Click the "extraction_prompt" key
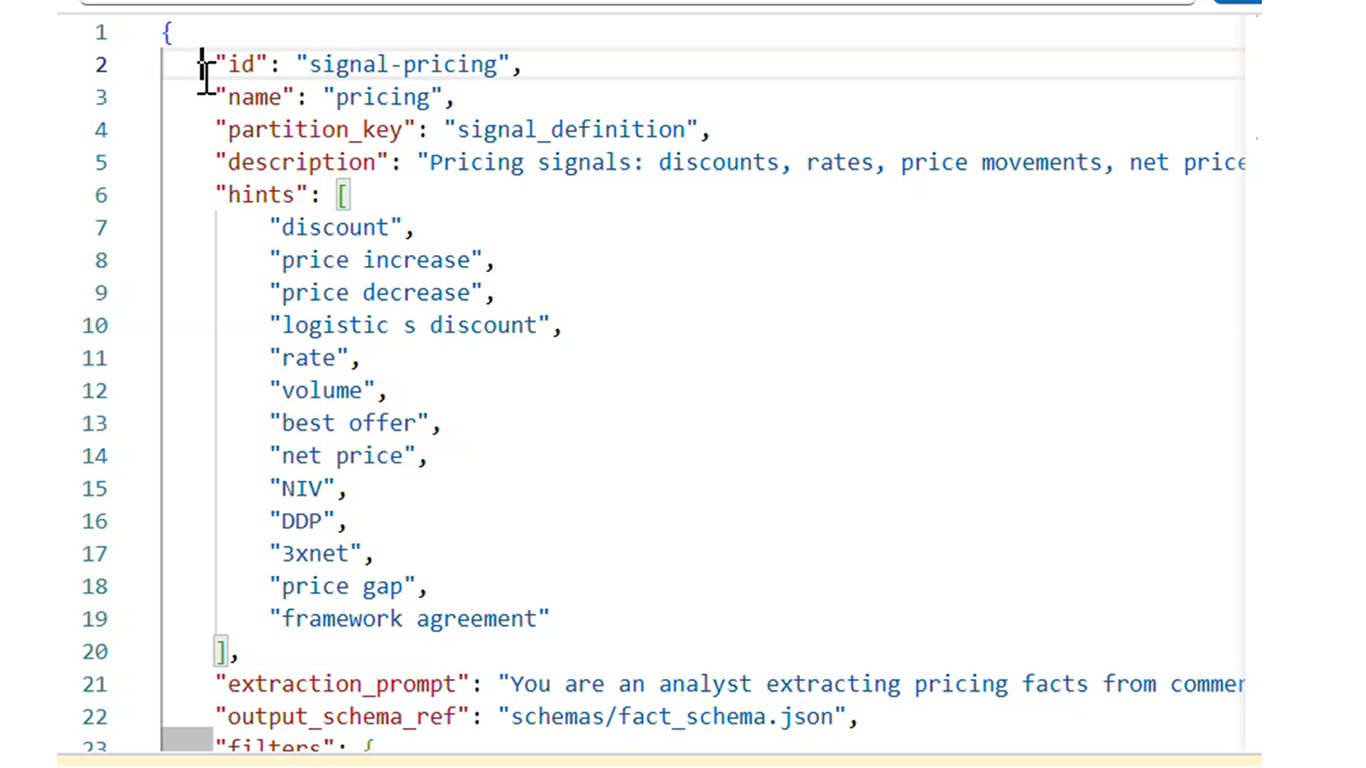The image size is (1366, 768). pos(342,685)
